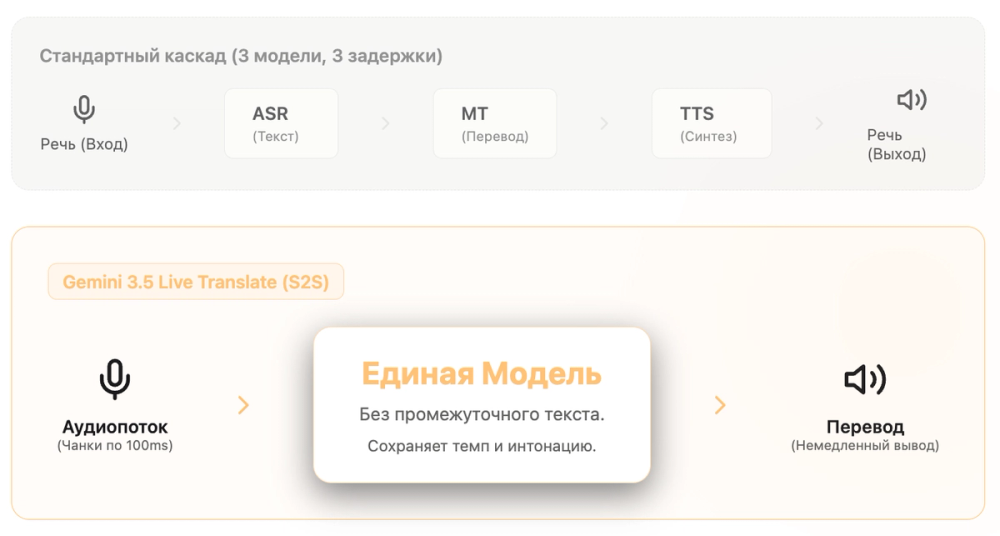Click the large microphone icon above Аудиопоток
Screen dimensions: 1000x536
point(115,380)
